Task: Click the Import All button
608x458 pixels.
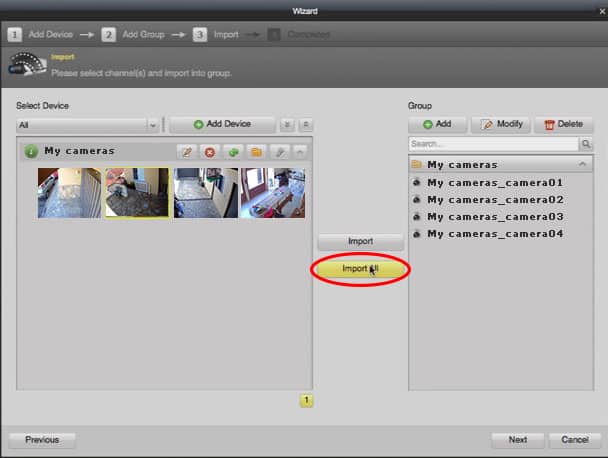Action: click(x=360, y=269)
